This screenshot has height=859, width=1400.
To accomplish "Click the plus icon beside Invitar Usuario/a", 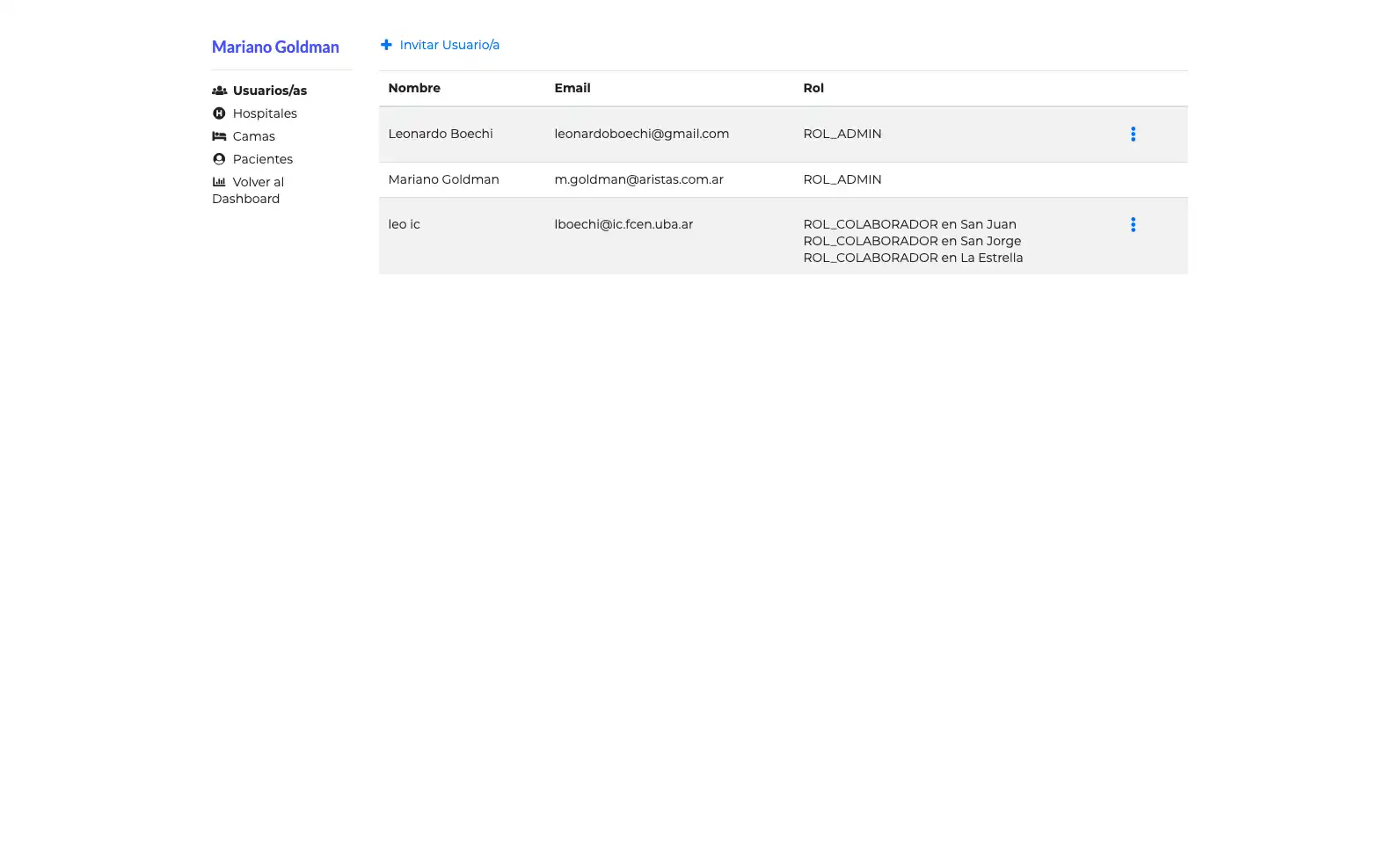I will click(x=386, y=45).
